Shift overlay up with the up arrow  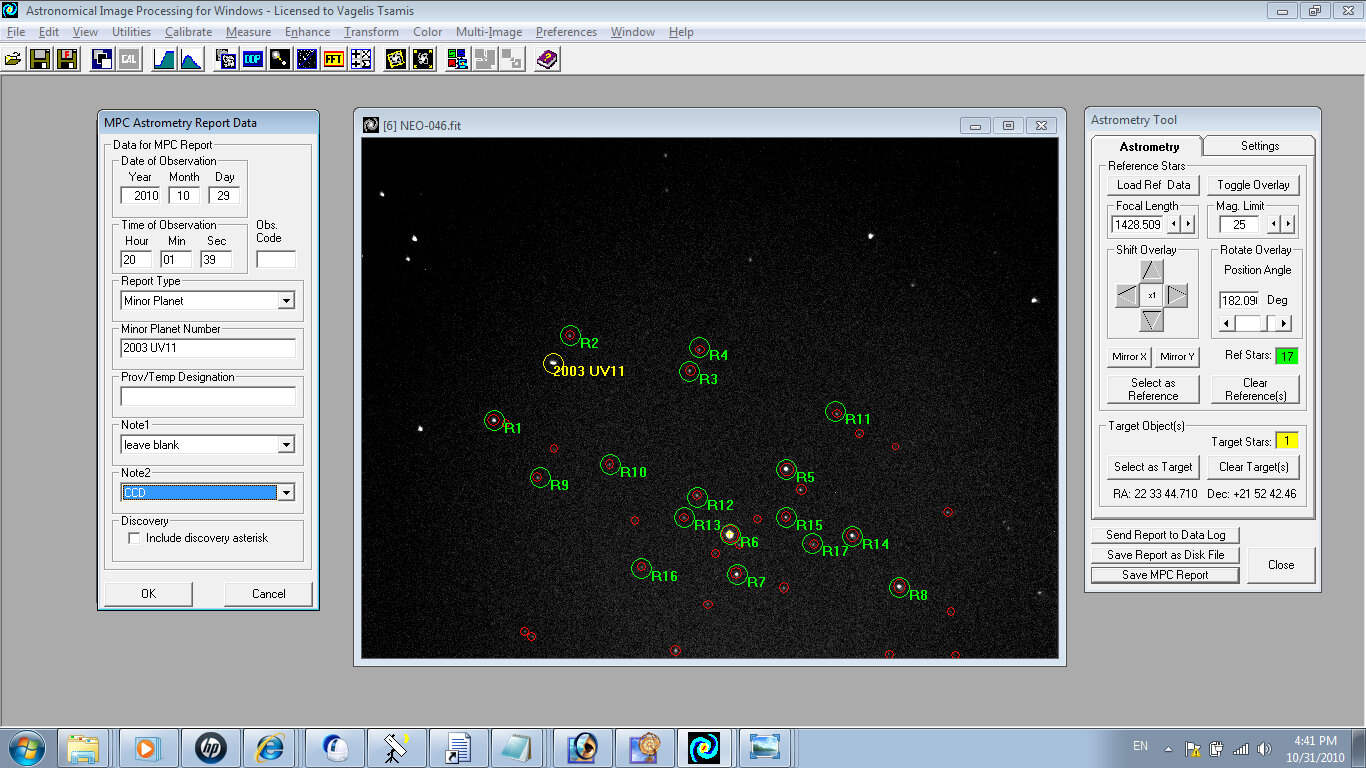point(1152,270)
